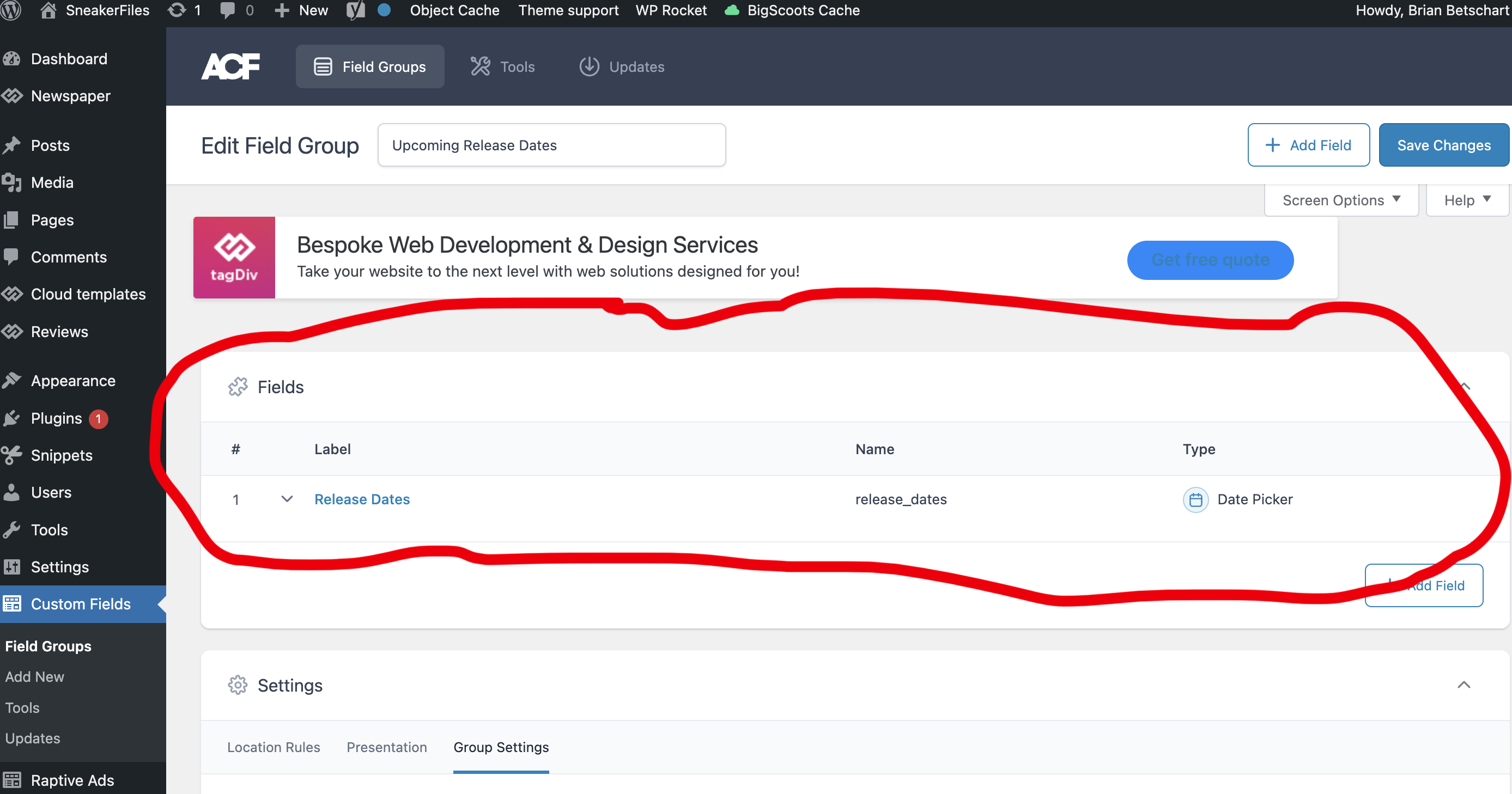Click the tagDiv logo banner image

click(234, 258)
